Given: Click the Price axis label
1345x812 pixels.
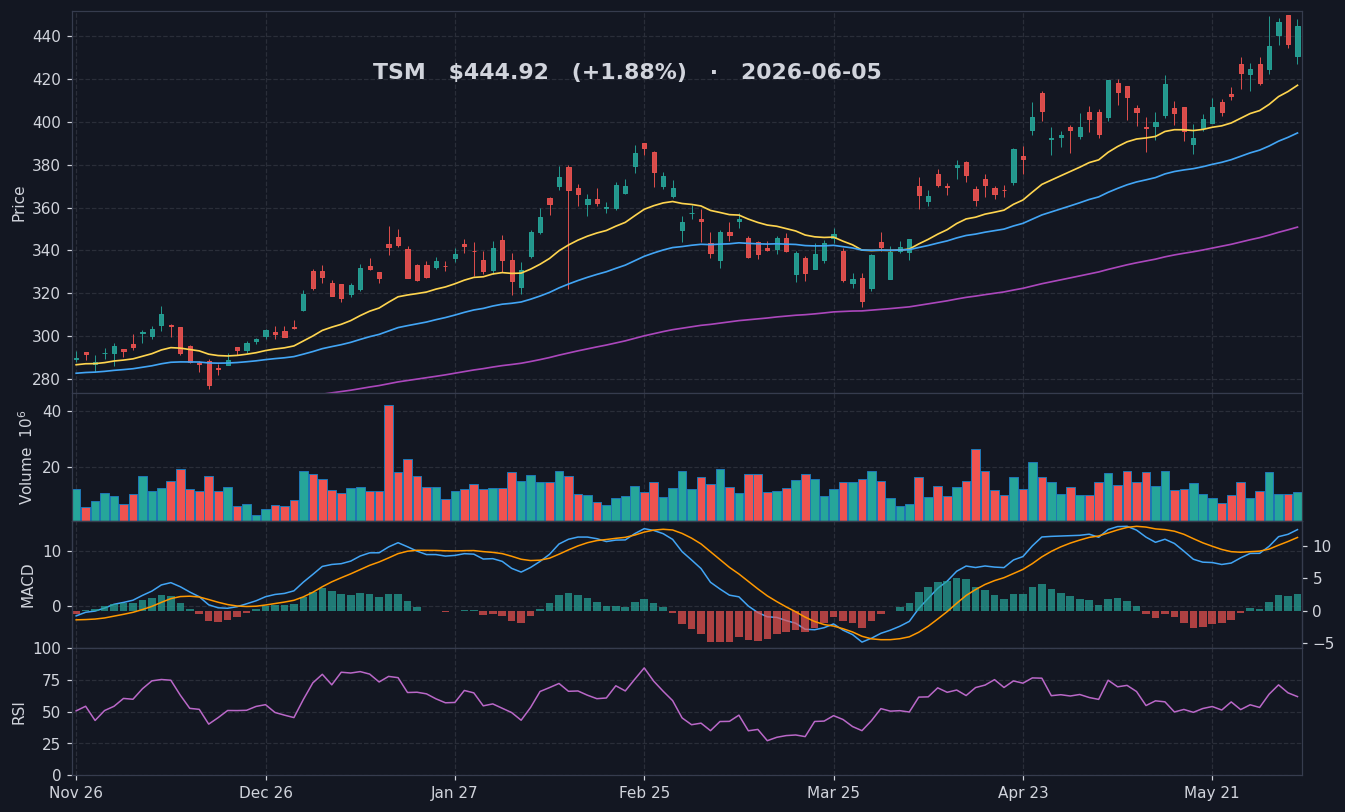Looking at the screenshot, I should pos(19,203).
